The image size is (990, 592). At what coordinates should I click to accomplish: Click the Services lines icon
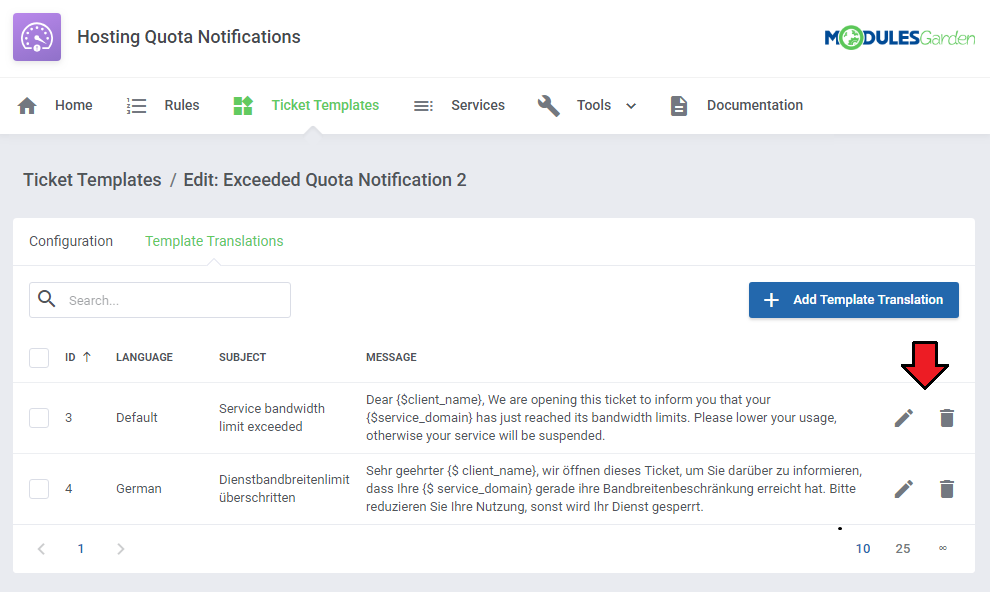[x=423, y=106]
